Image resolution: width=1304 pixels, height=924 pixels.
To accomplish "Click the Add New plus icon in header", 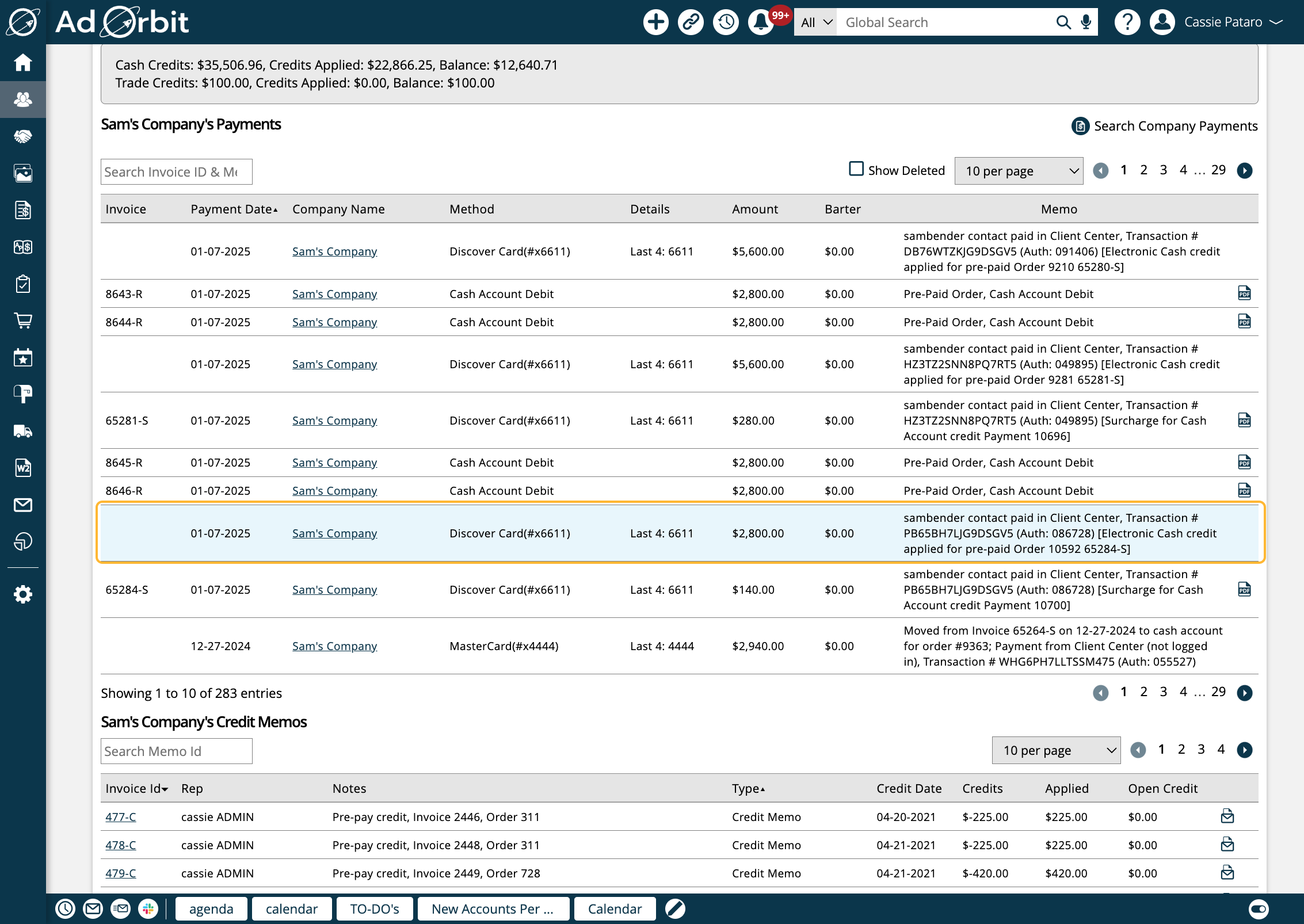I will coord(655,21).
